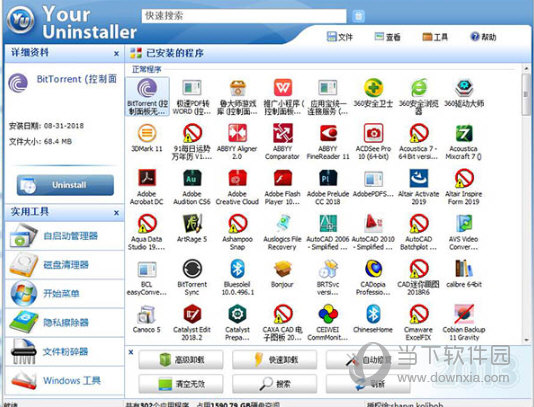This screenshot has height=407, width=534.
Task: Open the 帮助 menu
Action: click(483, 37)
